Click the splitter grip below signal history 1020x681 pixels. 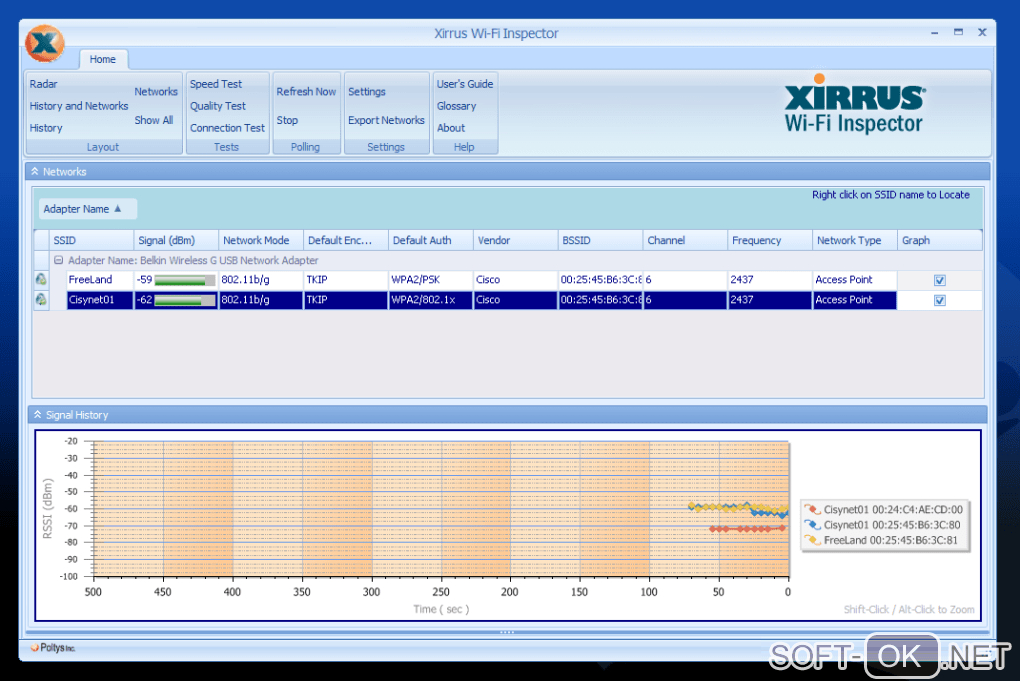[507, 632]
